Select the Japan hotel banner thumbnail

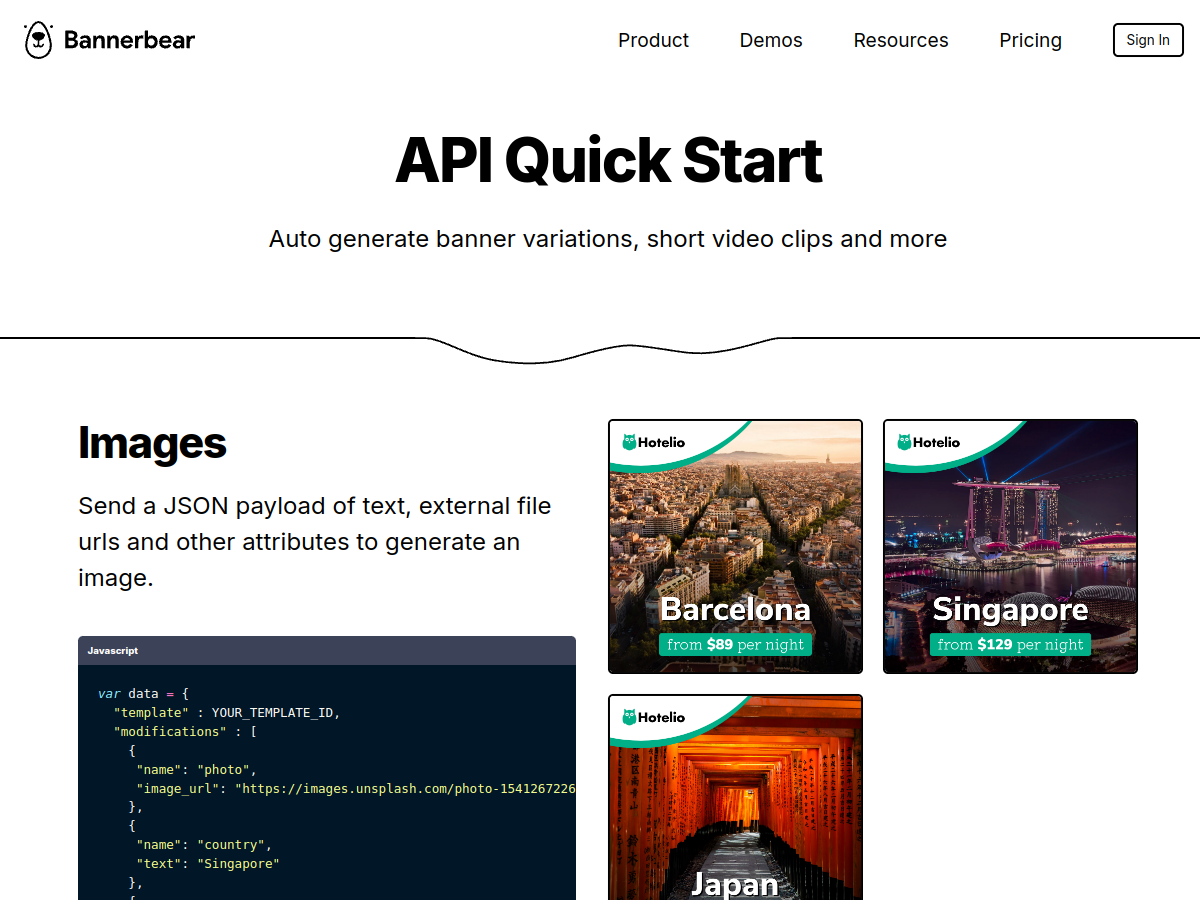pos(735,797)
